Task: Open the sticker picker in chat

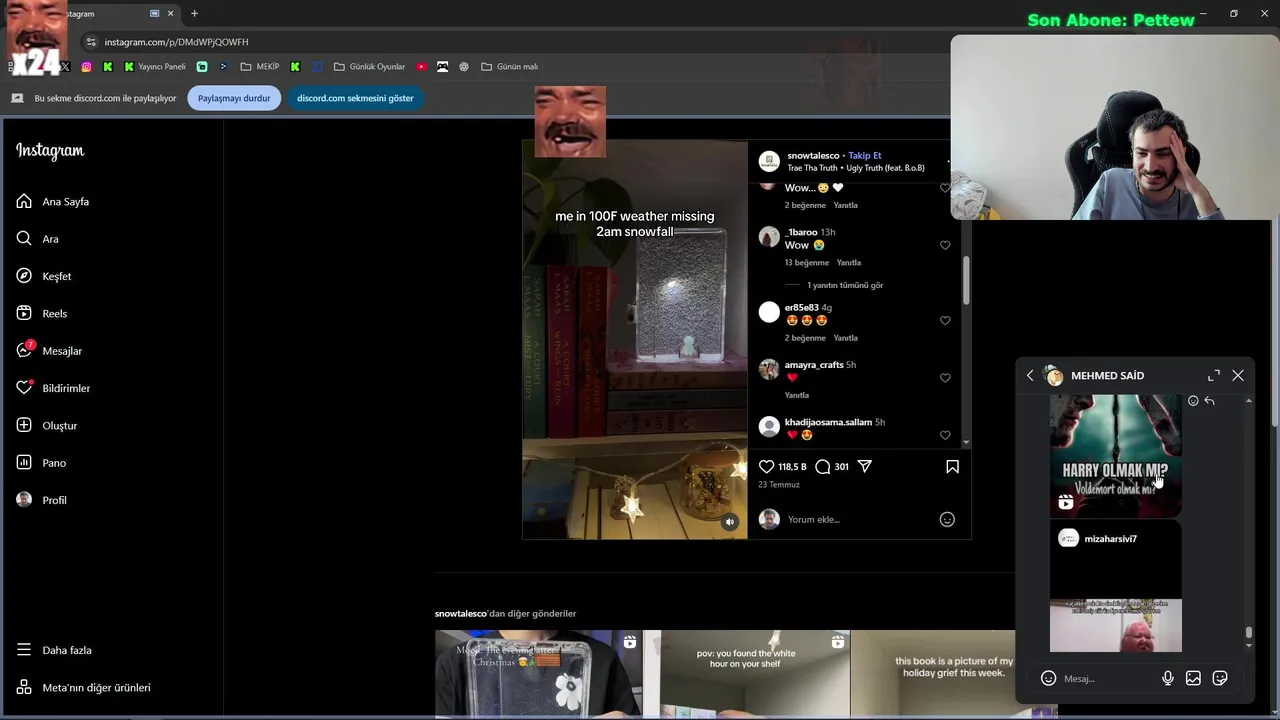Action: pos(1220,679)
